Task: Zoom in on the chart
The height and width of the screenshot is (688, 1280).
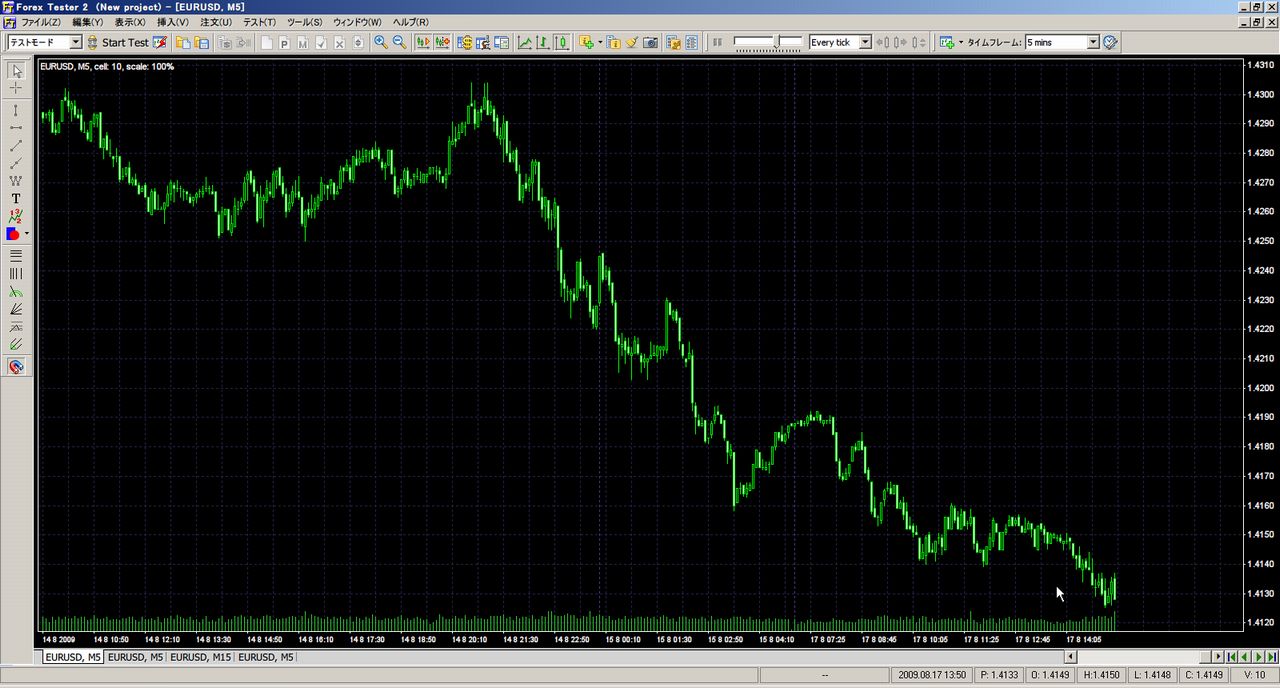Action: pos(380,42)
